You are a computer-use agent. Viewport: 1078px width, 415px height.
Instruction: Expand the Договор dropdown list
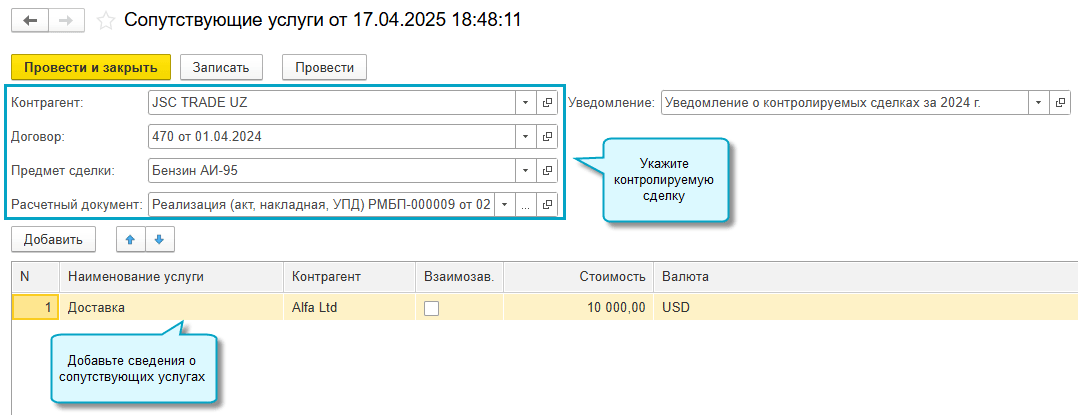(525, 136)
